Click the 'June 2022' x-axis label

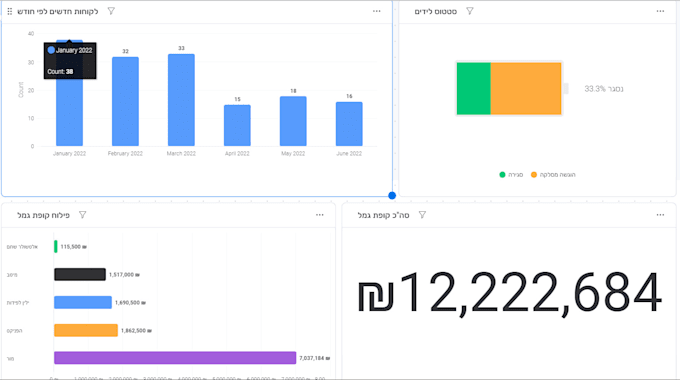coord(349,154)
